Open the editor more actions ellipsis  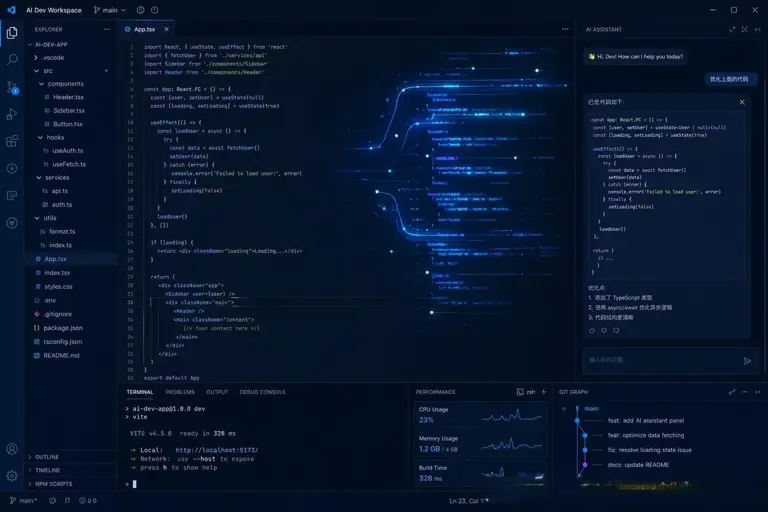click(x=565, y=29)
